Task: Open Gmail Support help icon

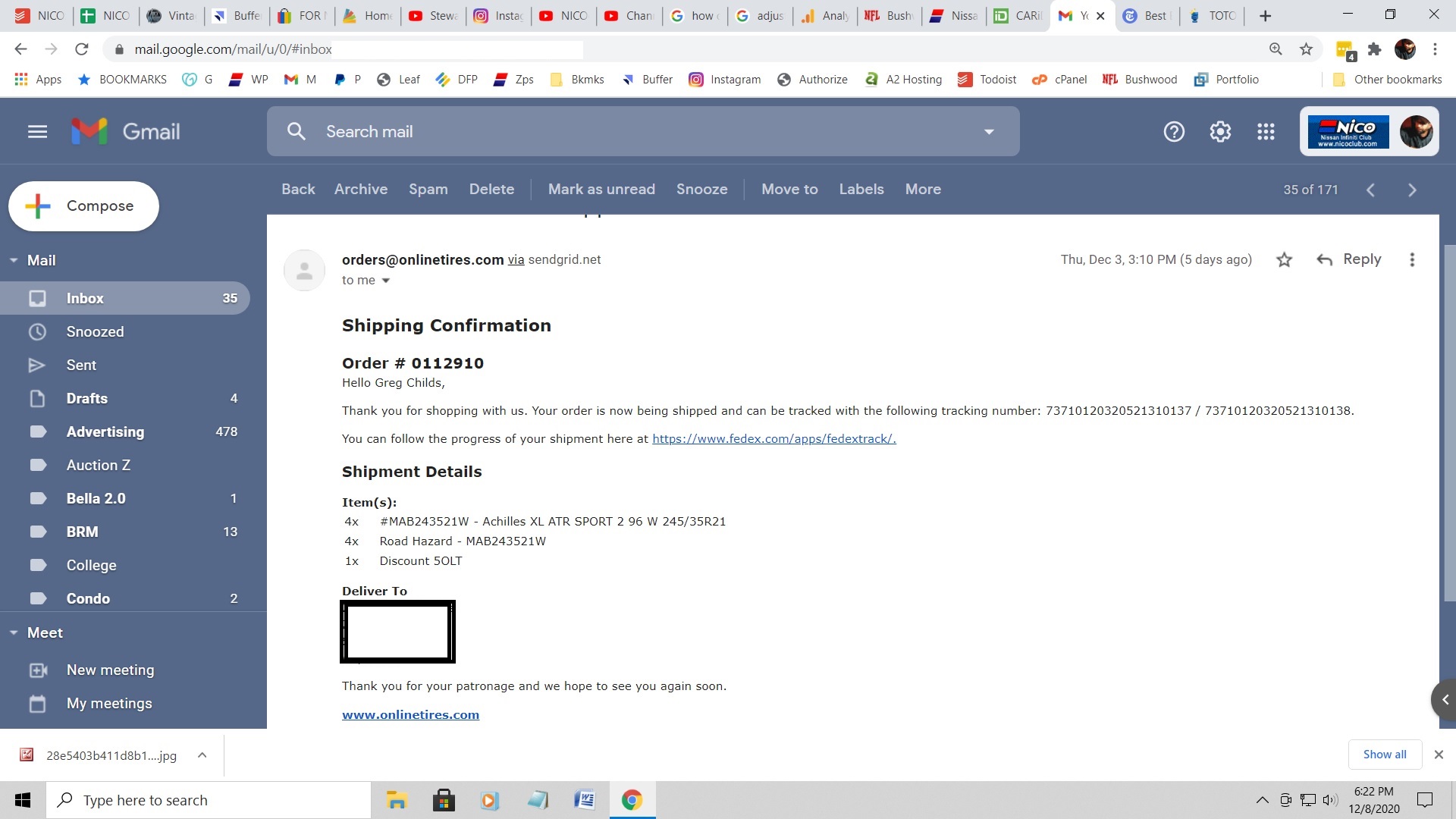Action: click(x=1174, y=132)
